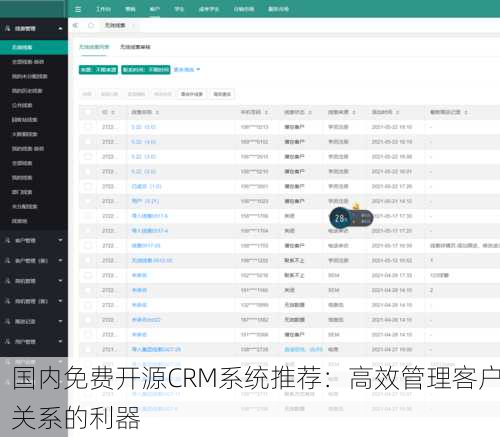Expand the 客户管理 sidebar group arrow
Image resolution: width=500 pixels, height=437 pixels.
(60, 240)
